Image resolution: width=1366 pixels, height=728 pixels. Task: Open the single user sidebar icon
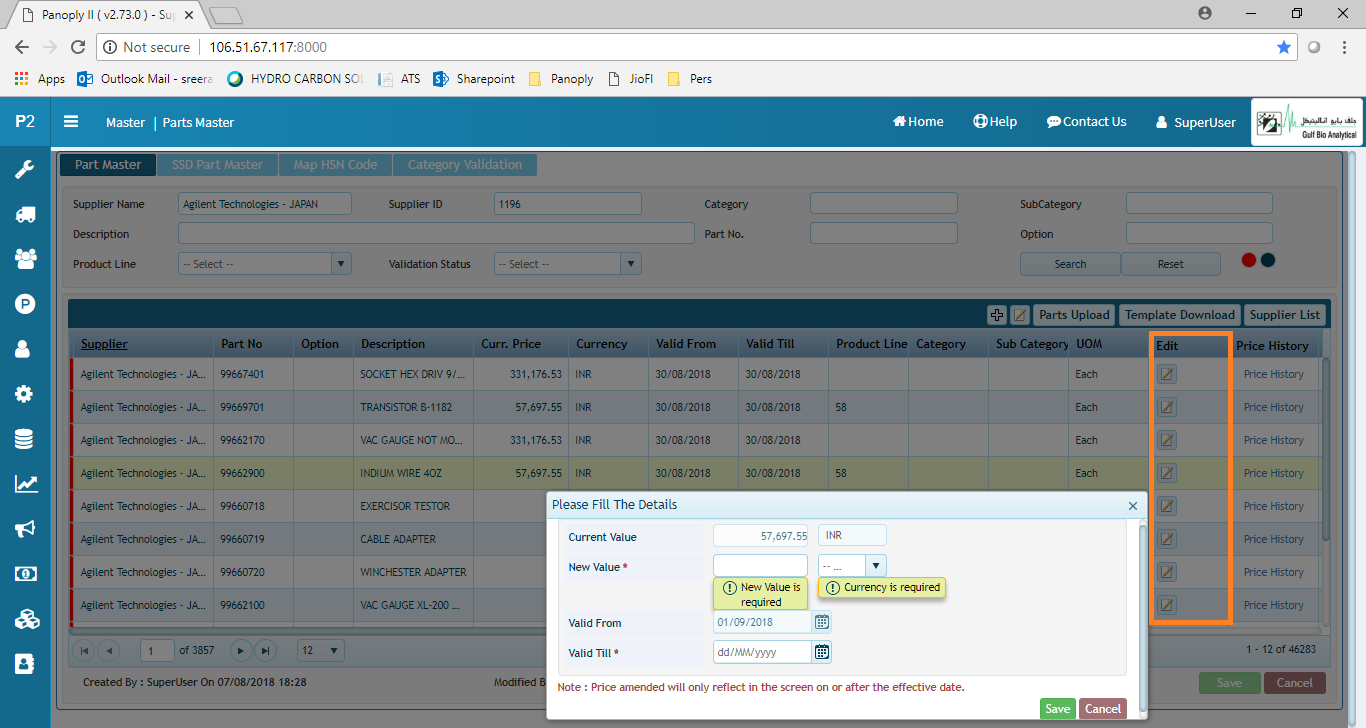click(x=25, y=349)
